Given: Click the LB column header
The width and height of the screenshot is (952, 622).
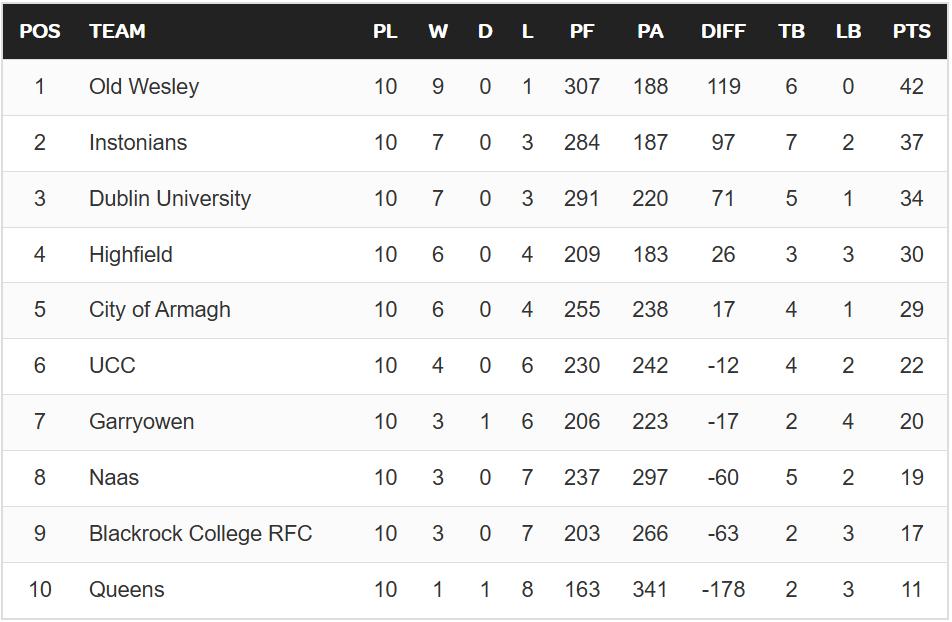Looking at the screenshot, I should pyautogui.click(x=848, y=31).
